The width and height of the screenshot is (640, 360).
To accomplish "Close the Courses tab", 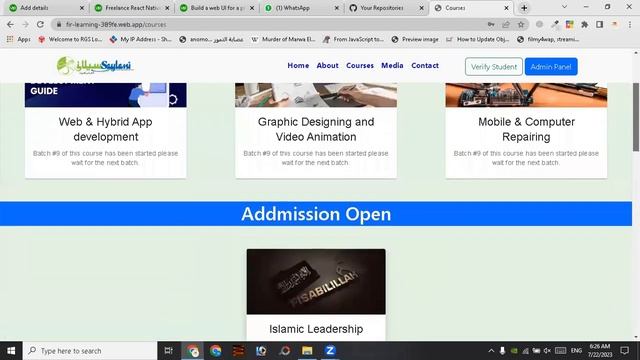I will tap(507, 8).
